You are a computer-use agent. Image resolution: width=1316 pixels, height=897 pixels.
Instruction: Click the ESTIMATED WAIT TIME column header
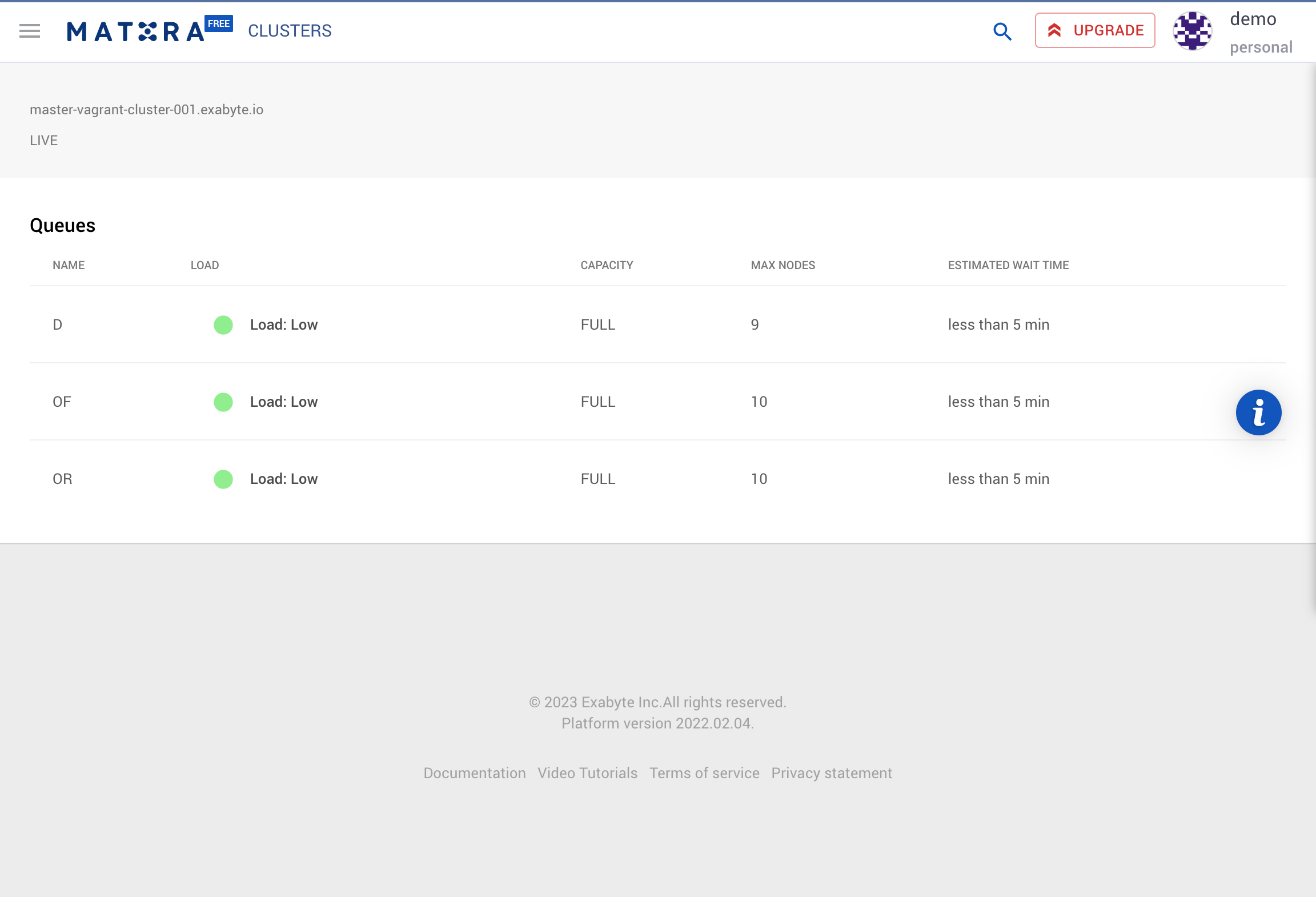coord(1008,265)
